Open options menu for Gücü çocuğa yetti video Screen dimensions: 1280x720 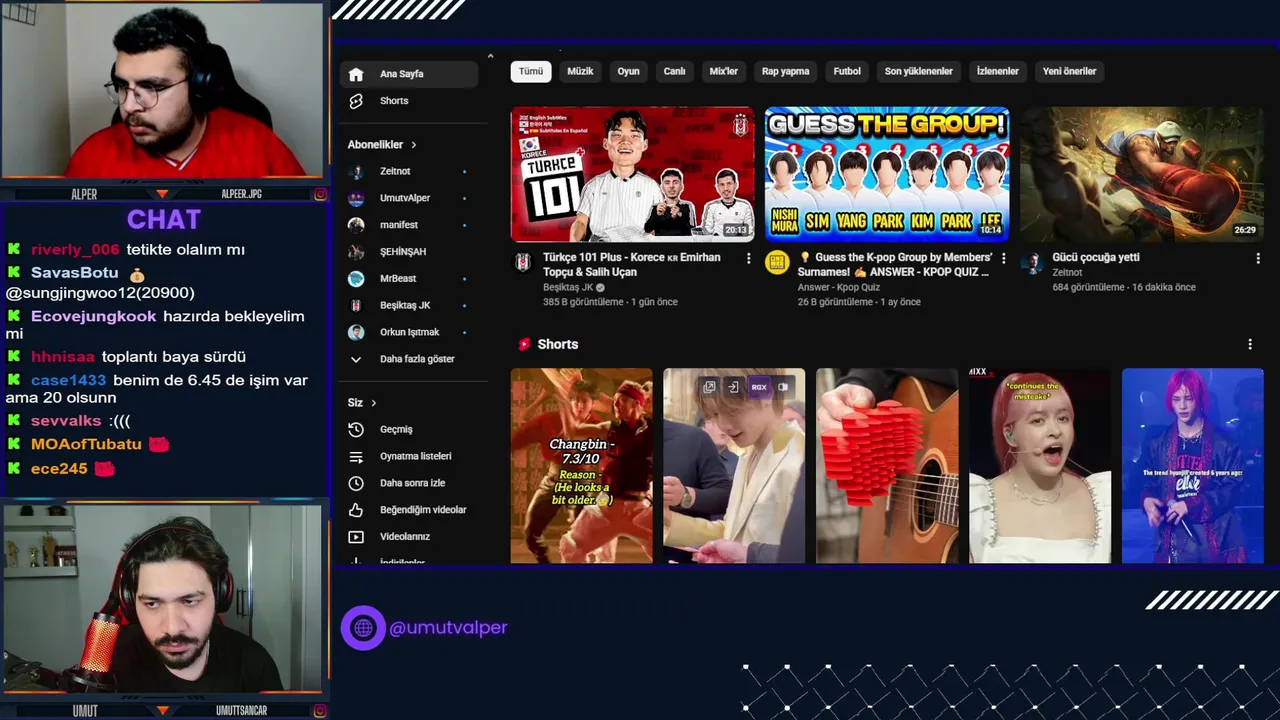click(1258, 258)
